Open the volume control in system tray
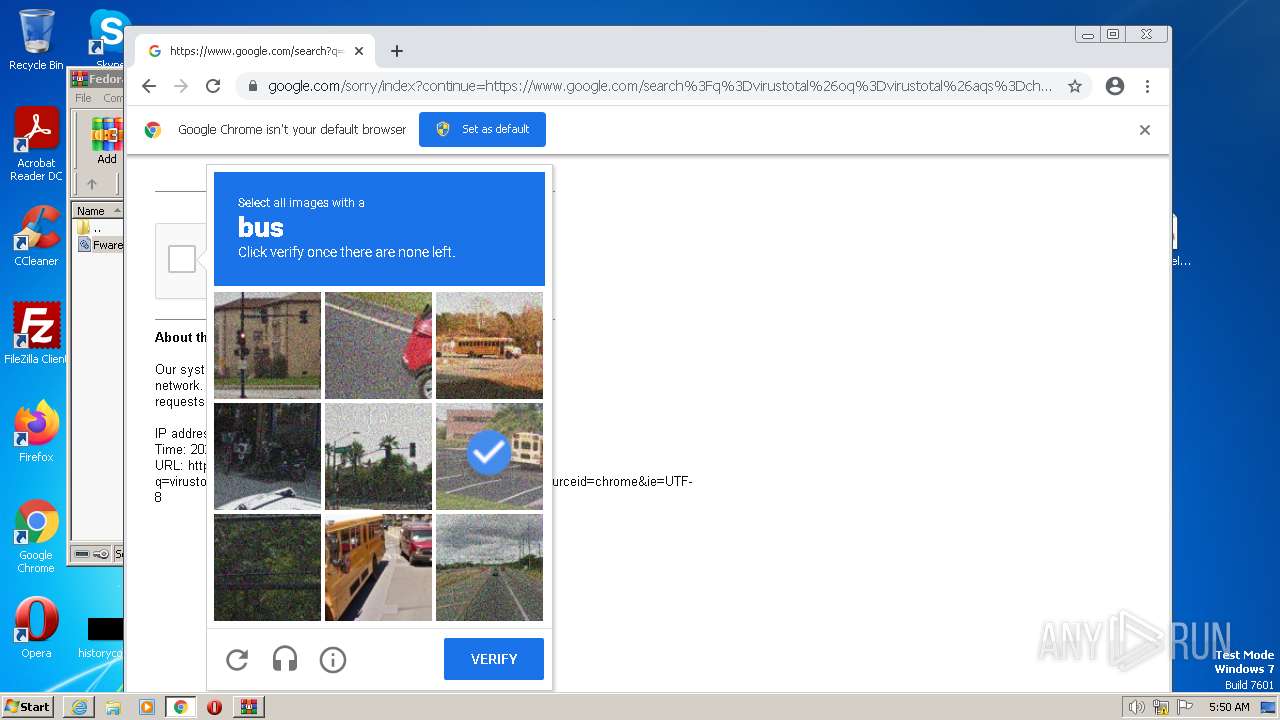Screen dimensions: 1280x720 [1137, 707]
